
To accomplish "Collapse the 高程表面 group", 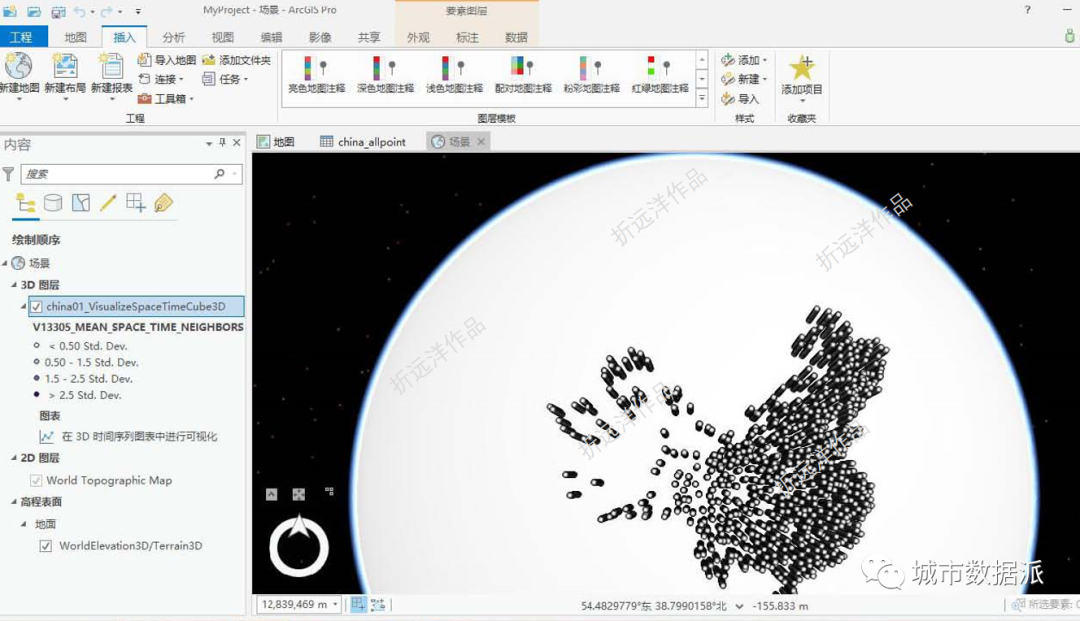I will 14,502.
